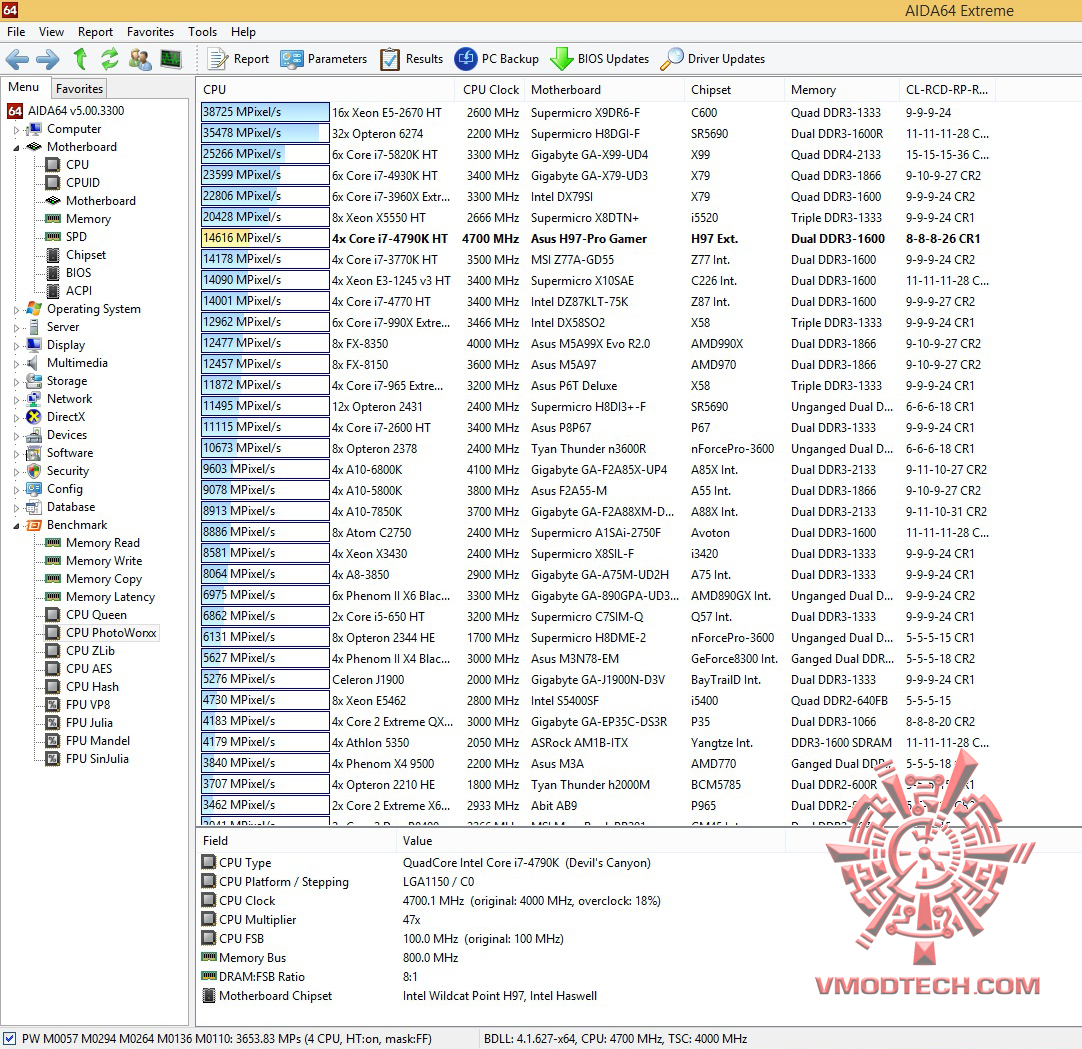The height and width of the screenshot is (1049, 1082).
Task: Go back with the left arrow toolbar icon
Action: 17,59
